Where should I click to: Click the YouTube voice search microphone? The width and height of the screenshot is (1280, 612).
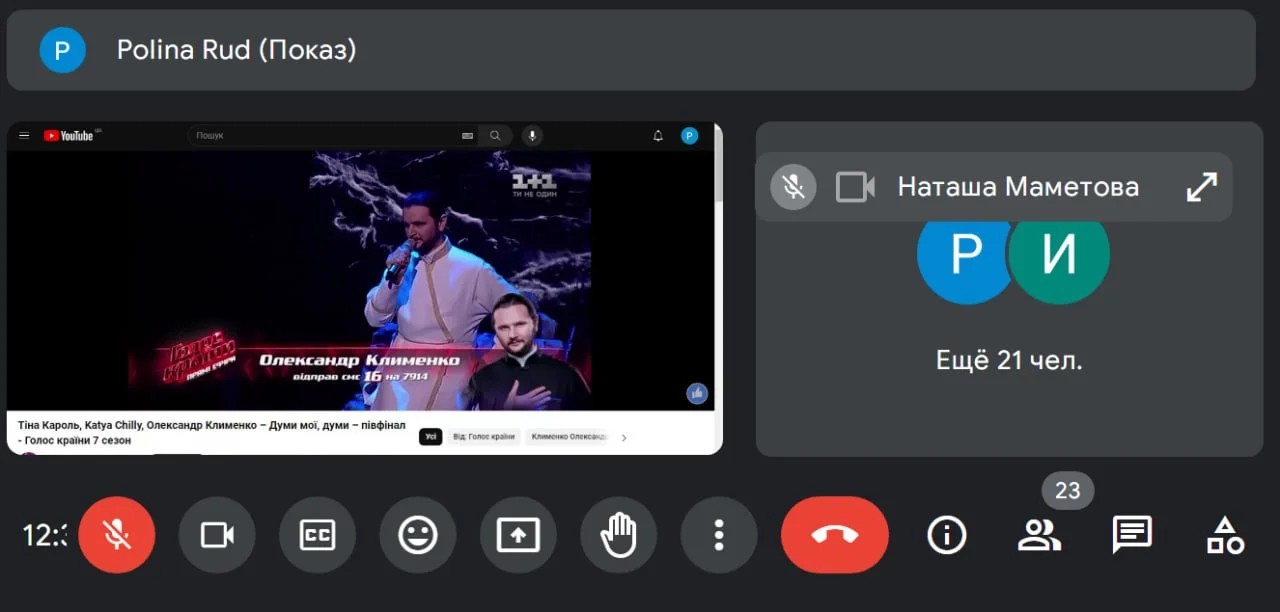point(533,135)
